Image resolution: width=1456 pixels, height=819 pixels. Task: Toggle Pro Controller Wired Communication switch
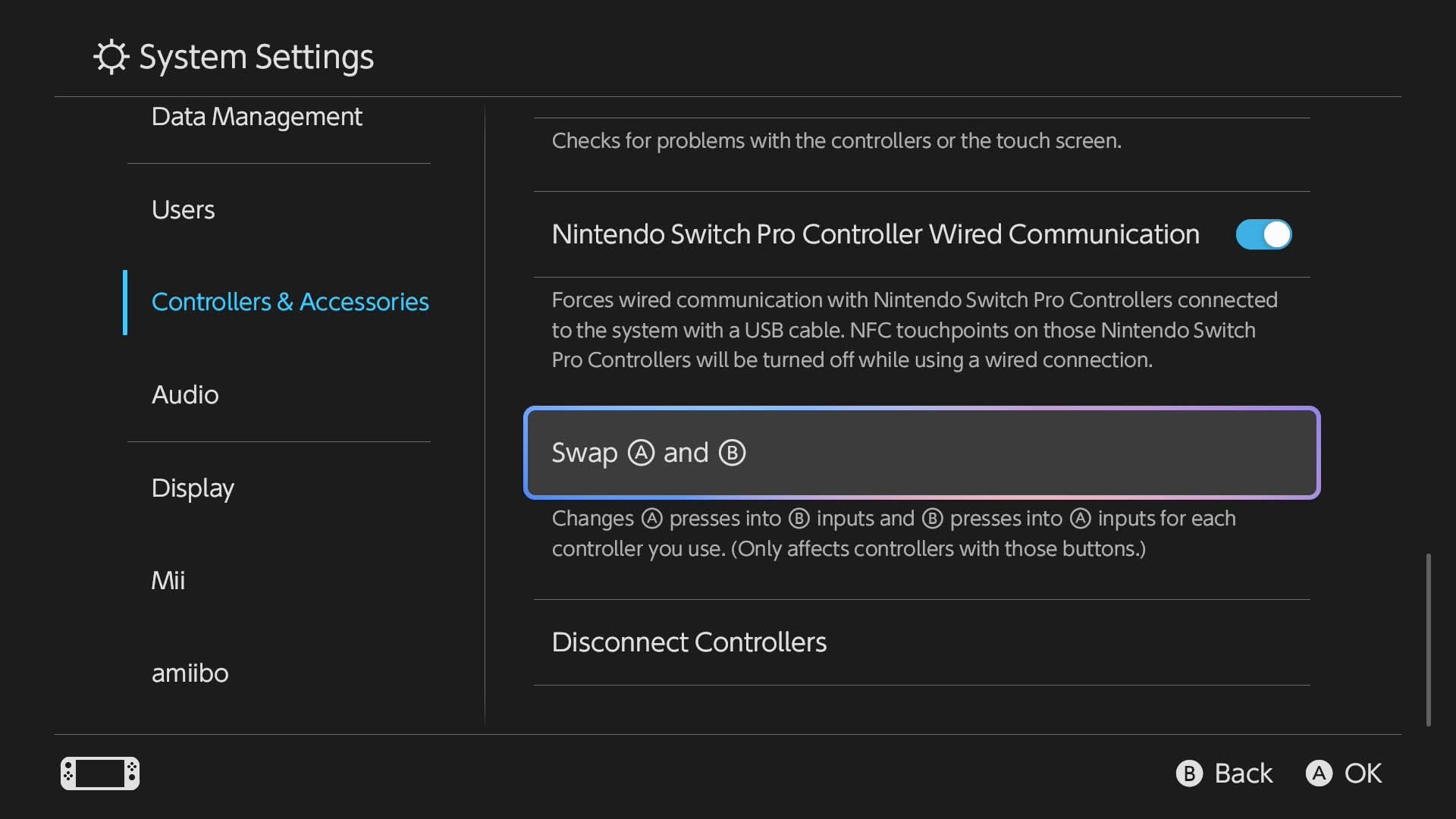tap(1263, 234)
